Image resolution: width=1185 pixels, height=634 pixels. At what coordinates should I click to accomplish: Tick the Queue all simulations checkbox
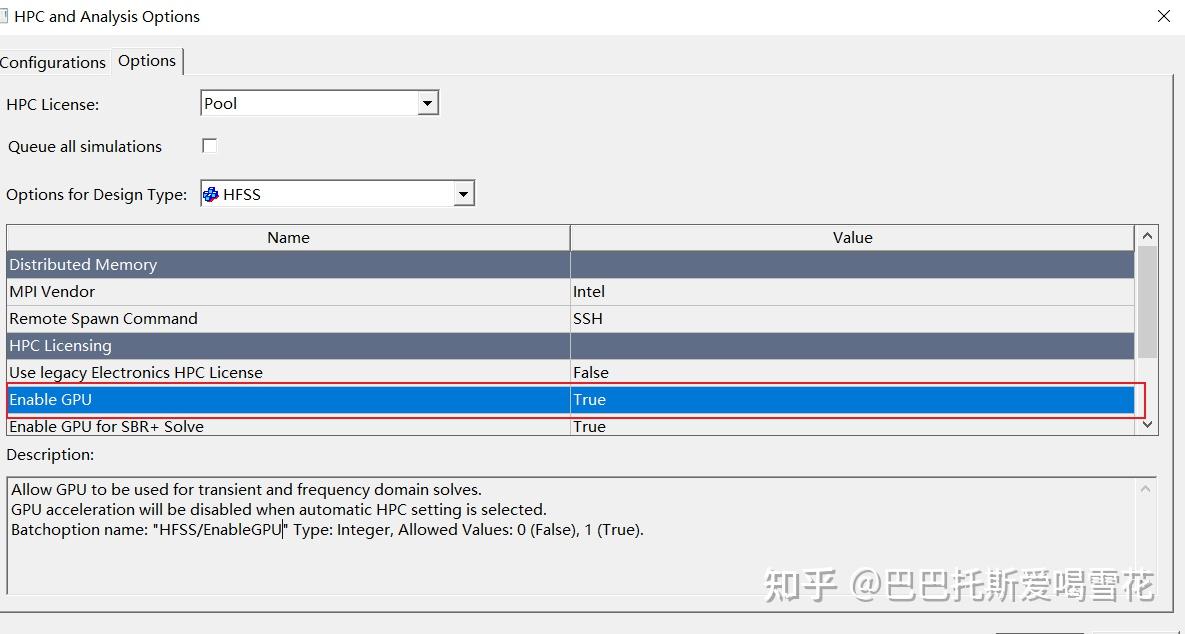(209, 146)
